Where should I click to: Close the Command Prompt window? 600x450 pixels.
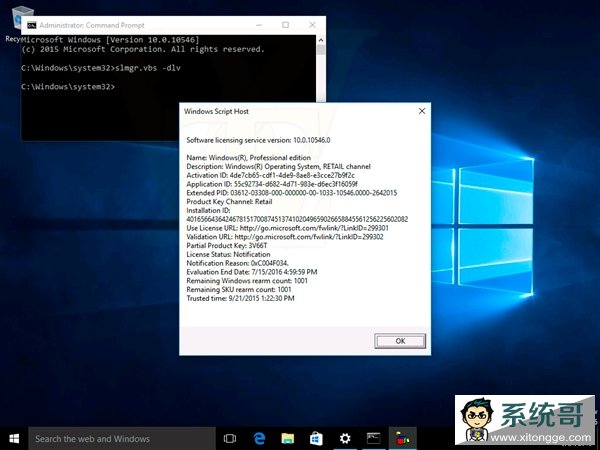(x=312, y=25)
